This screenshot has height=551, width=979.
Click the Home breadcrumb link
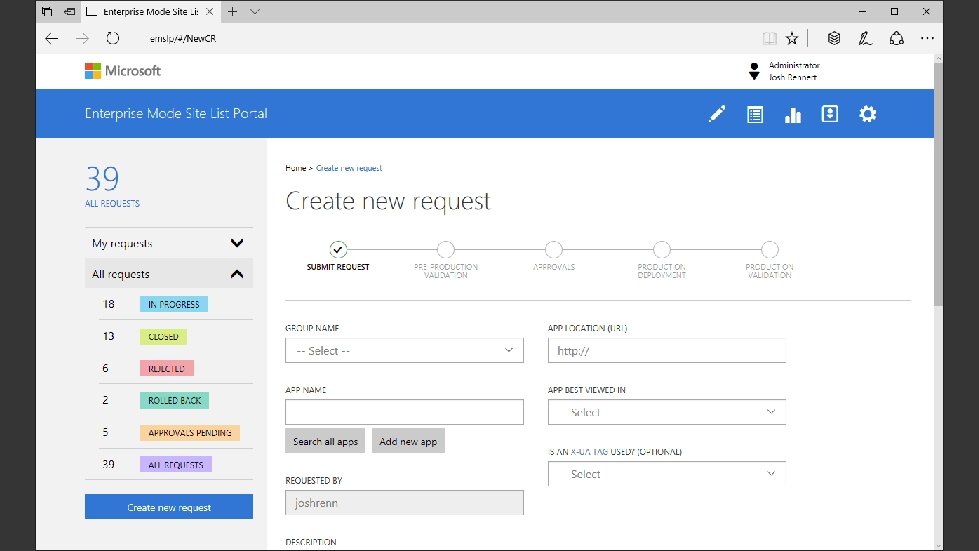(295, 168)
